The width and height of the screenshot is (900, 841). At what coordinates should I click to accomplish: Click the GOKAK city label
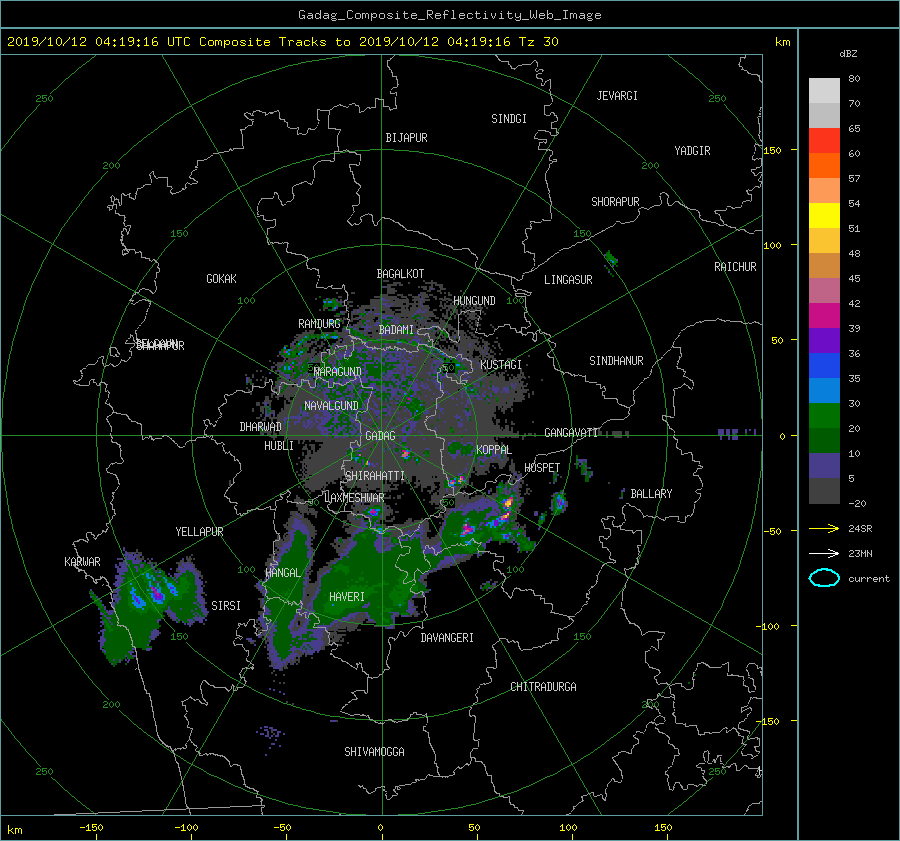[x=222, y=279]
